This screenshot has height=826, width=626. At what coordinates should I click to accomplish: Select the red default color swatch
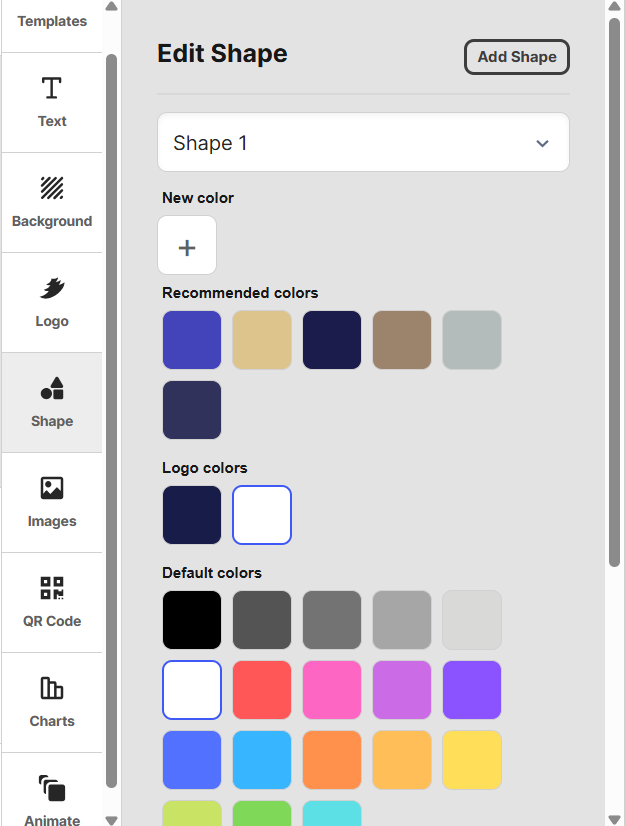(262, 690)
